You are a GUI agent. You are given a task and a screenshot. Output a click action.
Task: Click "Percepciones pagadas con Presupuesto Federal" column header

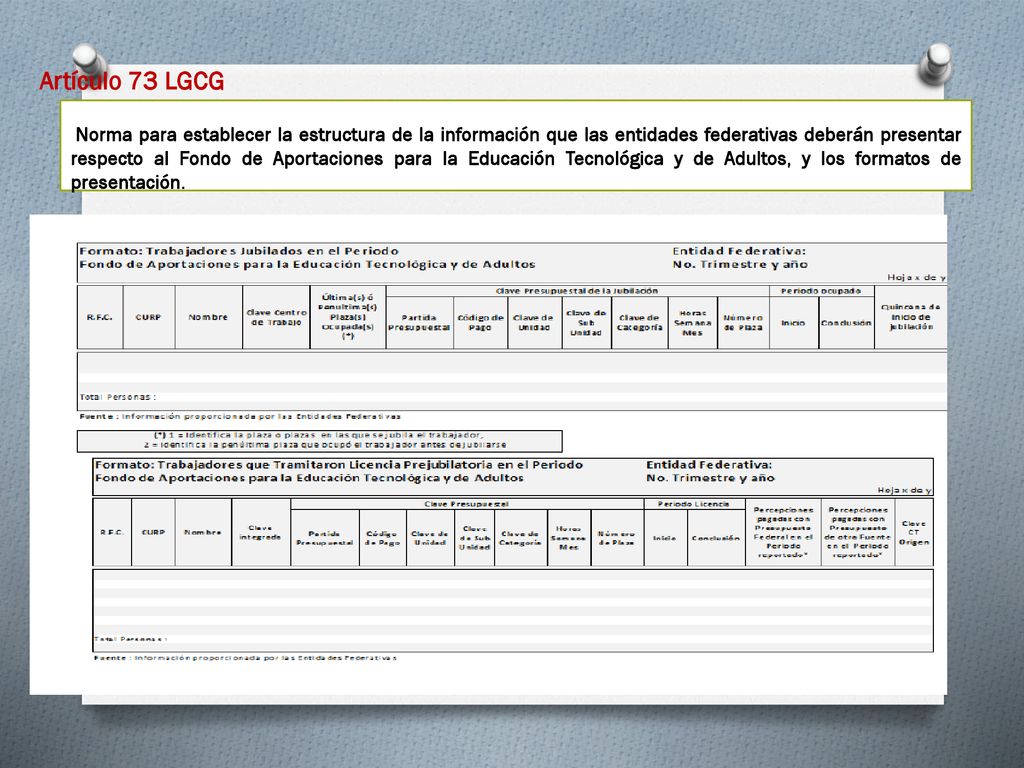(x=784, y=532)
